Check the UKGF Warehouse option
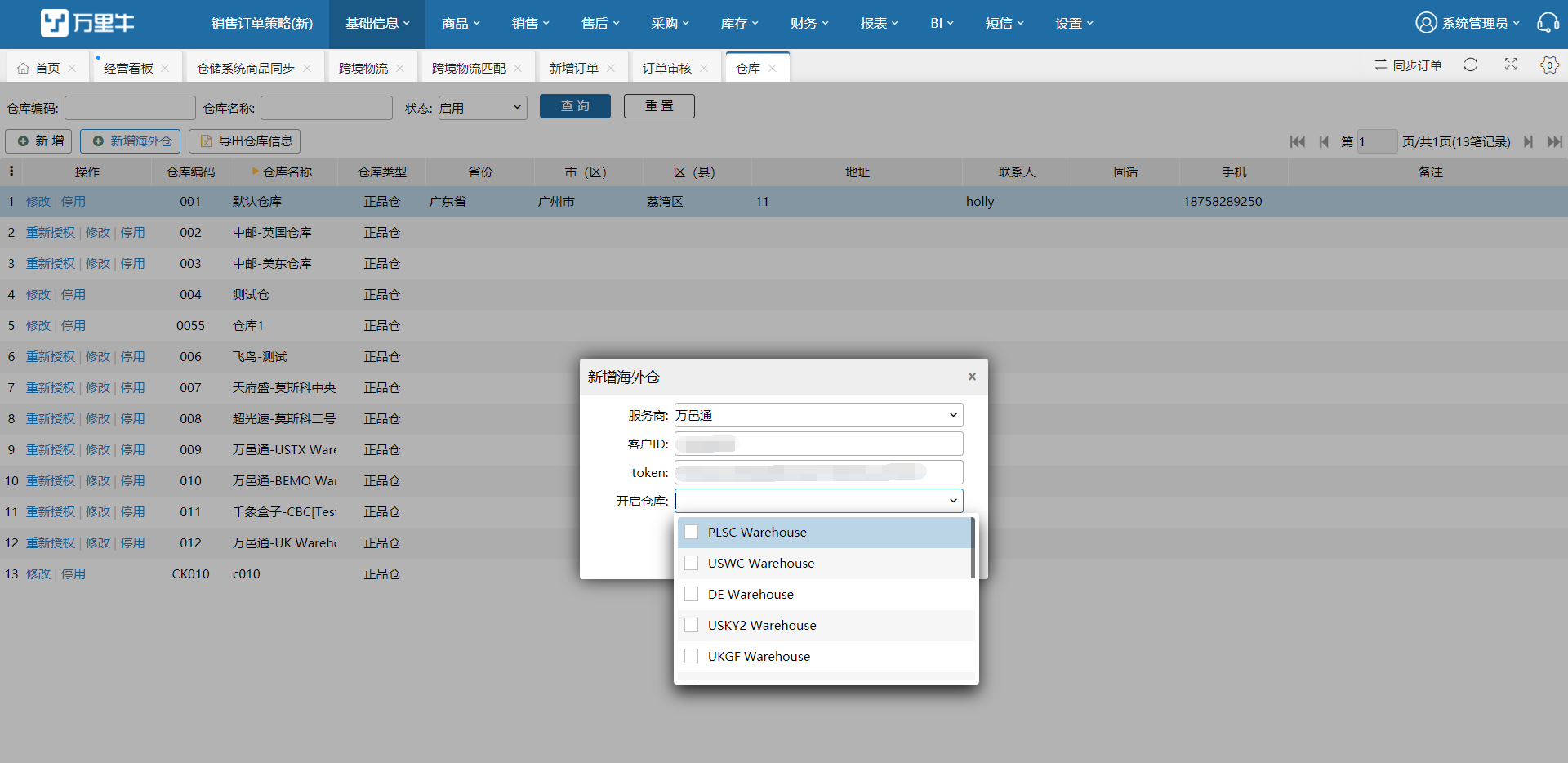This screenshot has width=1568, height=763. 691,656
